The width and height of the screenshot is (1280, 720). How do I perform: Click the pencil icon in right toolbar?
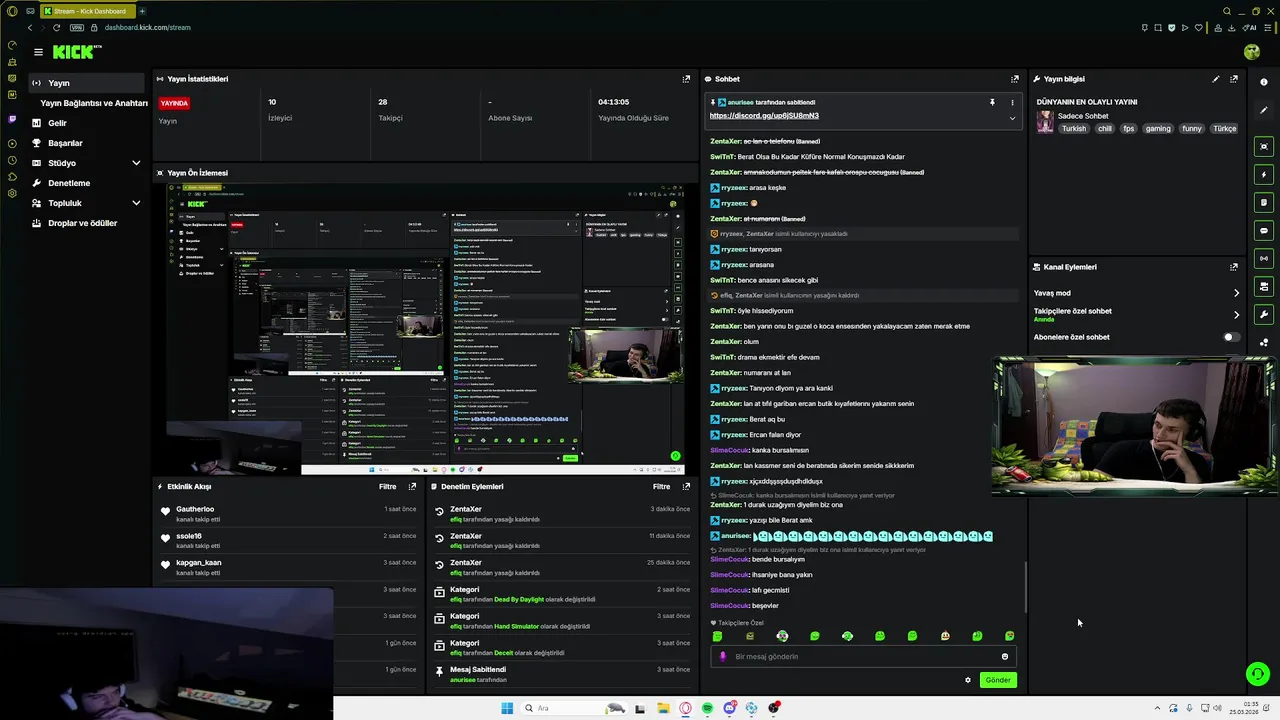(1265, 110)
